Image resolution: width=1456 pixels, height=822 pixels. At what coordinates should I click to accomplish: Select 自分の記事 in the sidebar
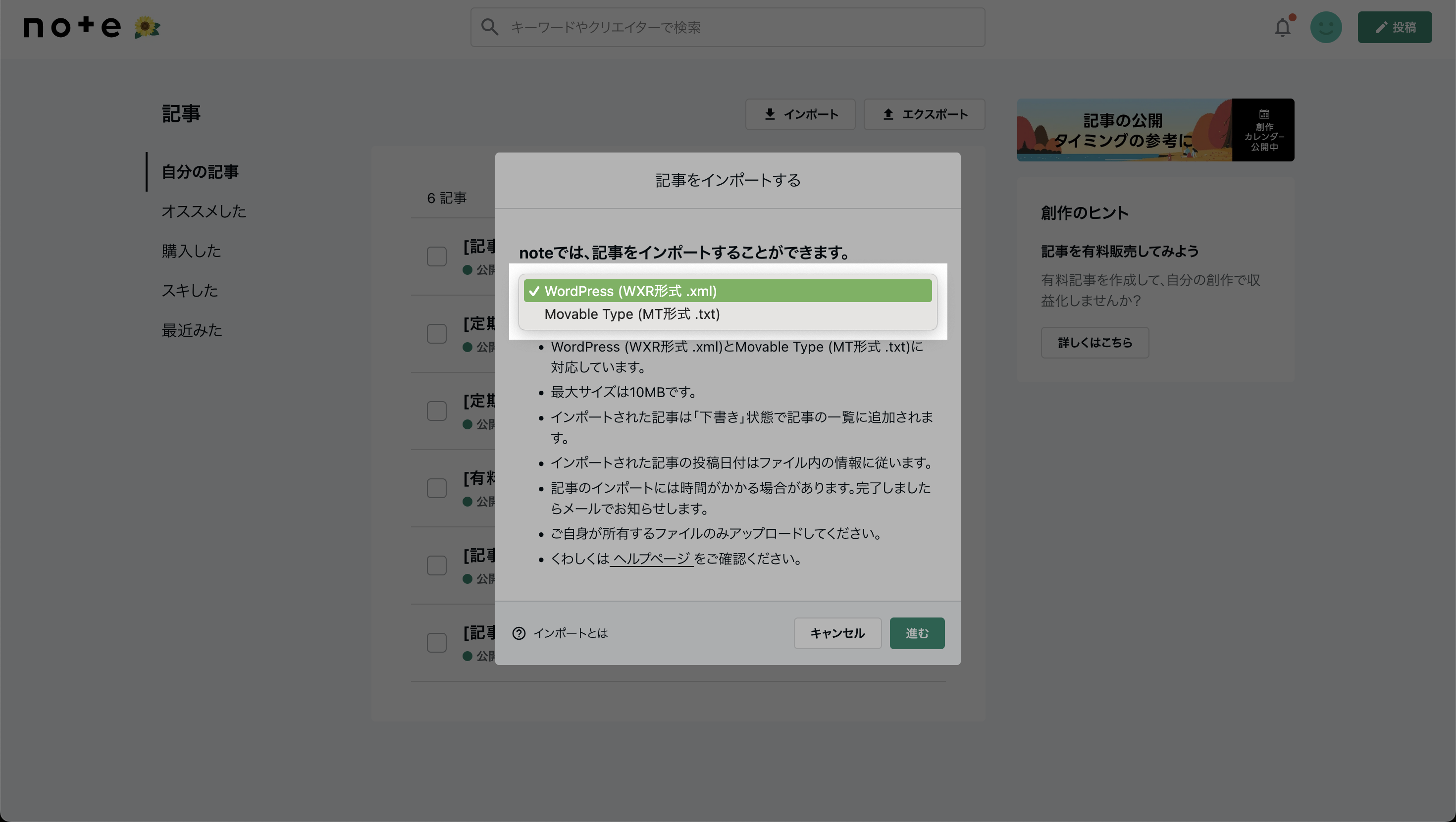tap(200, 172)
